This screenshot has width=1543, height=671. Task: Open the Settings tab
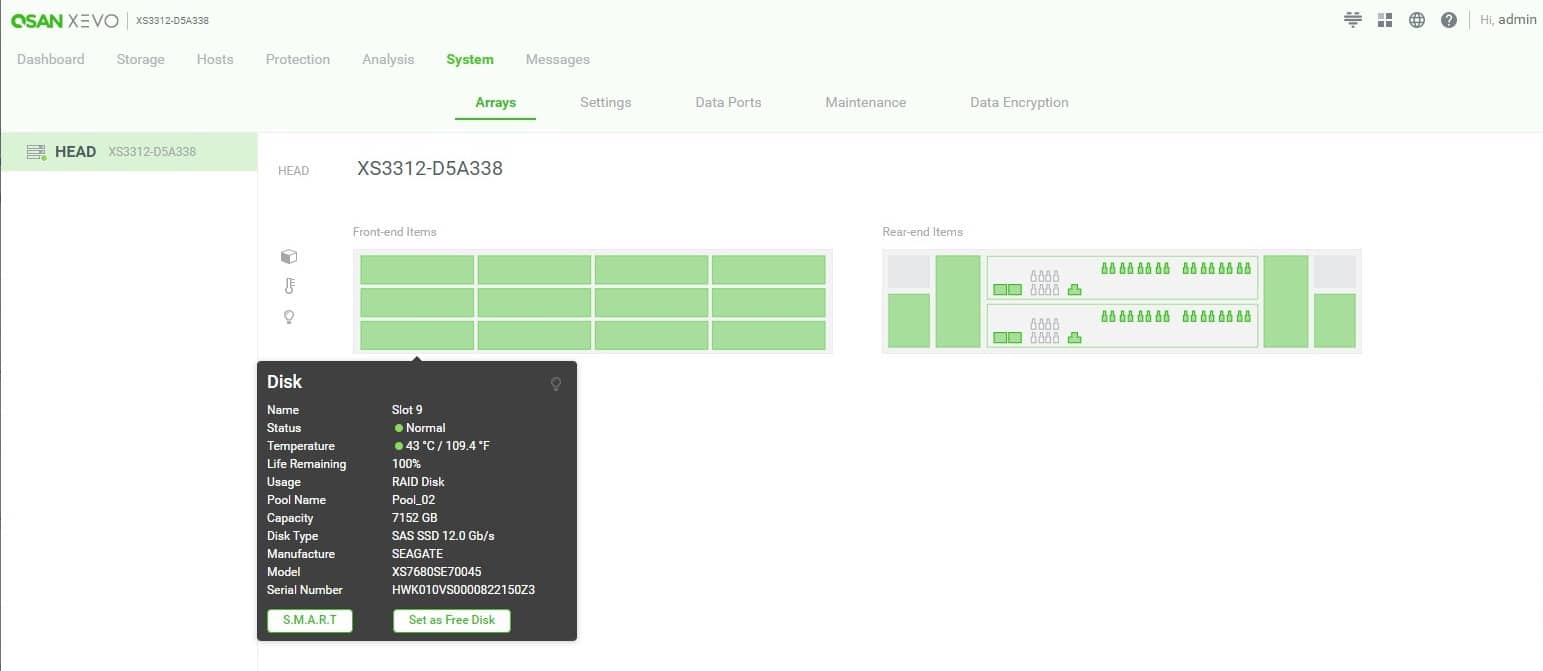[605, 102]
